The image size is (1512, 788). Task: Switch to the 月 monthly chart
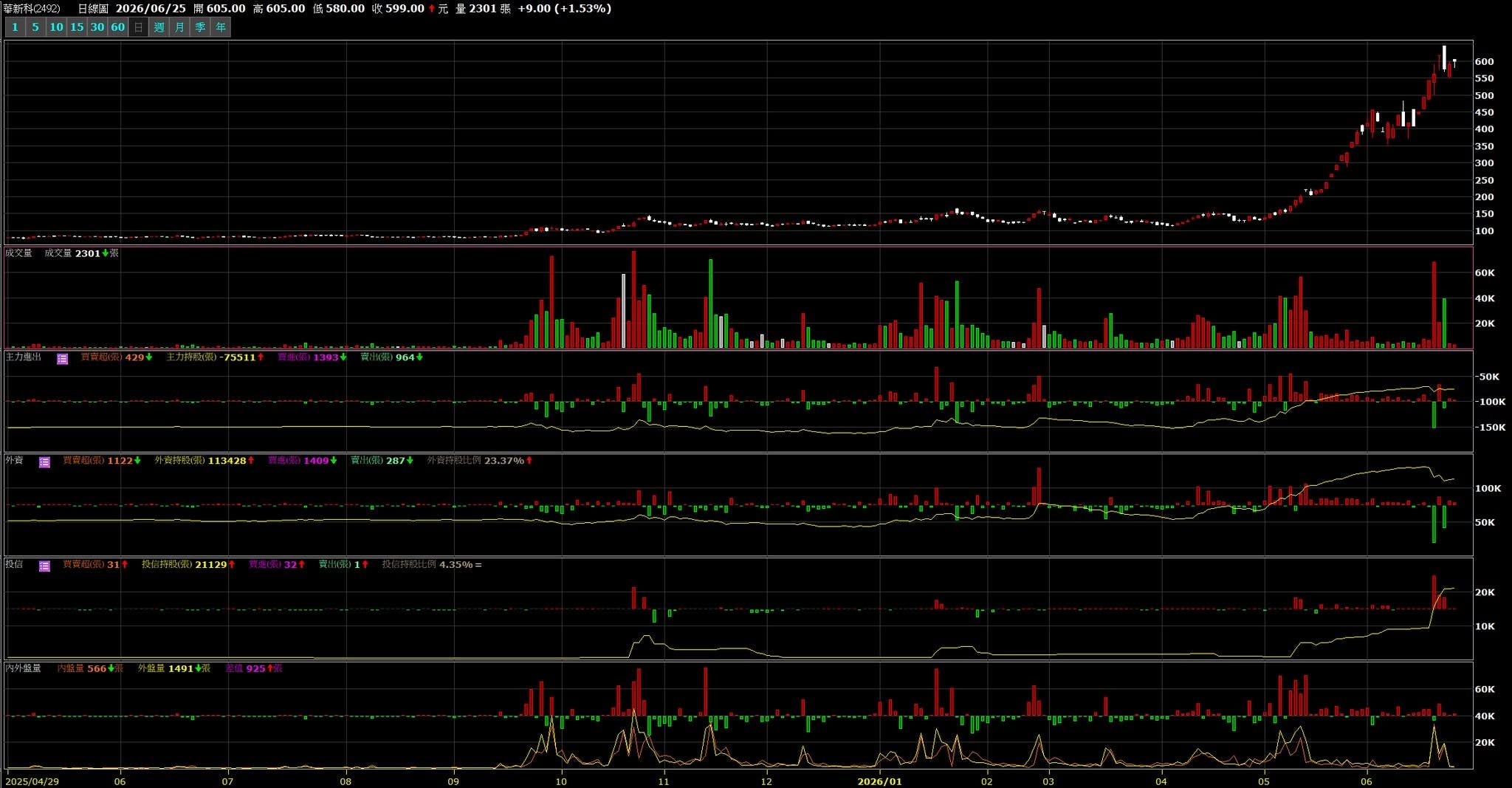(x=180, y=27)
